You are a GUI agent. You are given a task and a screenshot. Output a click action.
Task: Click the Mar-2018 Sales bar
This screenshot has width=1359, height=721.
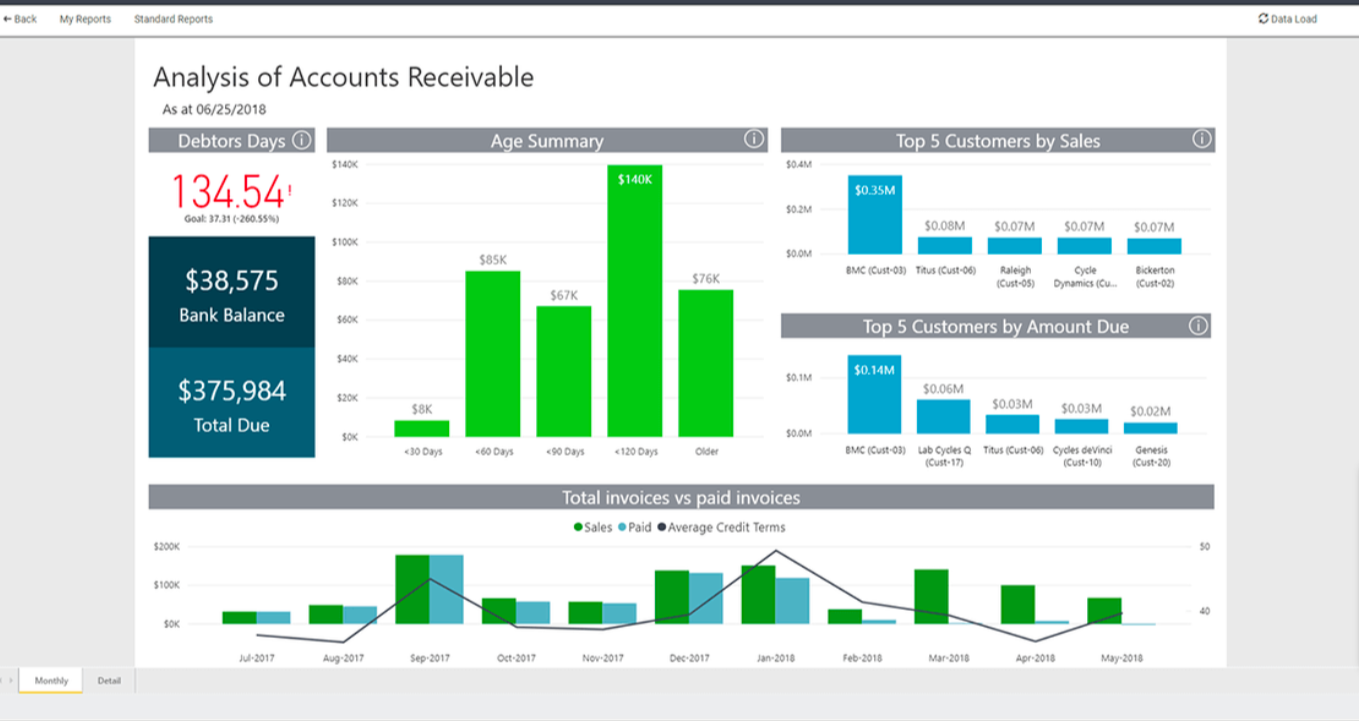[x=931, y=597]
